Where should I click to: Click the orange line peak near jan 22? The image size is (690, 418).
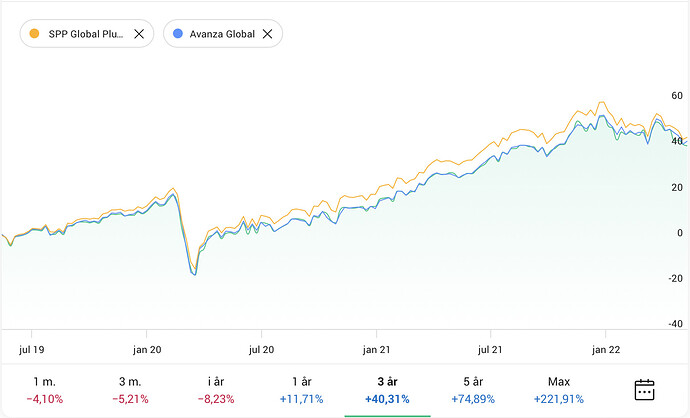click(602, 102)
